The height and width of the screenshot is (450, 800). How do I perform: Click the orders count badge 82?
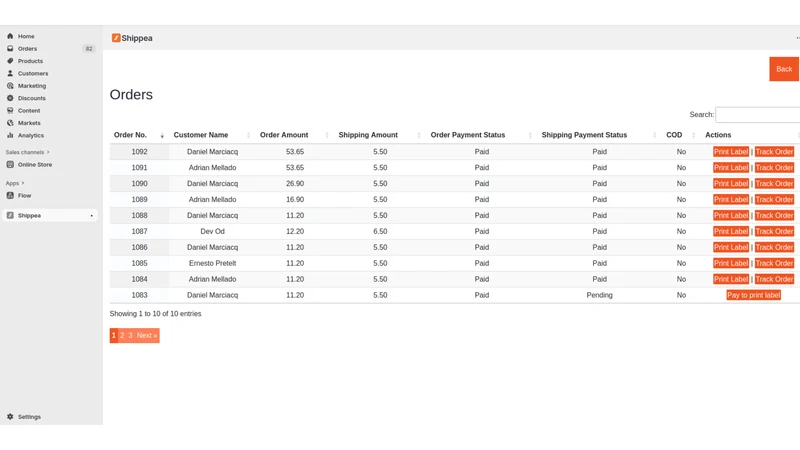point(89,48)
